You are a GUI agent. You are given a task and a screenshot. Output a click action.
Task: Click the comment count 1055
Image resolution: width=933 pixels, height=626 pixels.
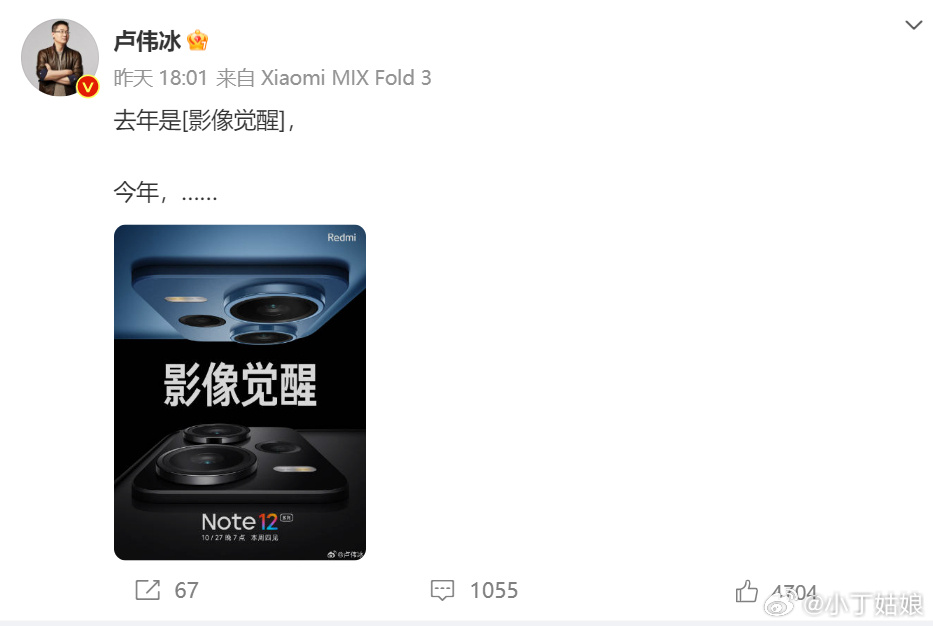pyautogui.click(x=494, y=590)
